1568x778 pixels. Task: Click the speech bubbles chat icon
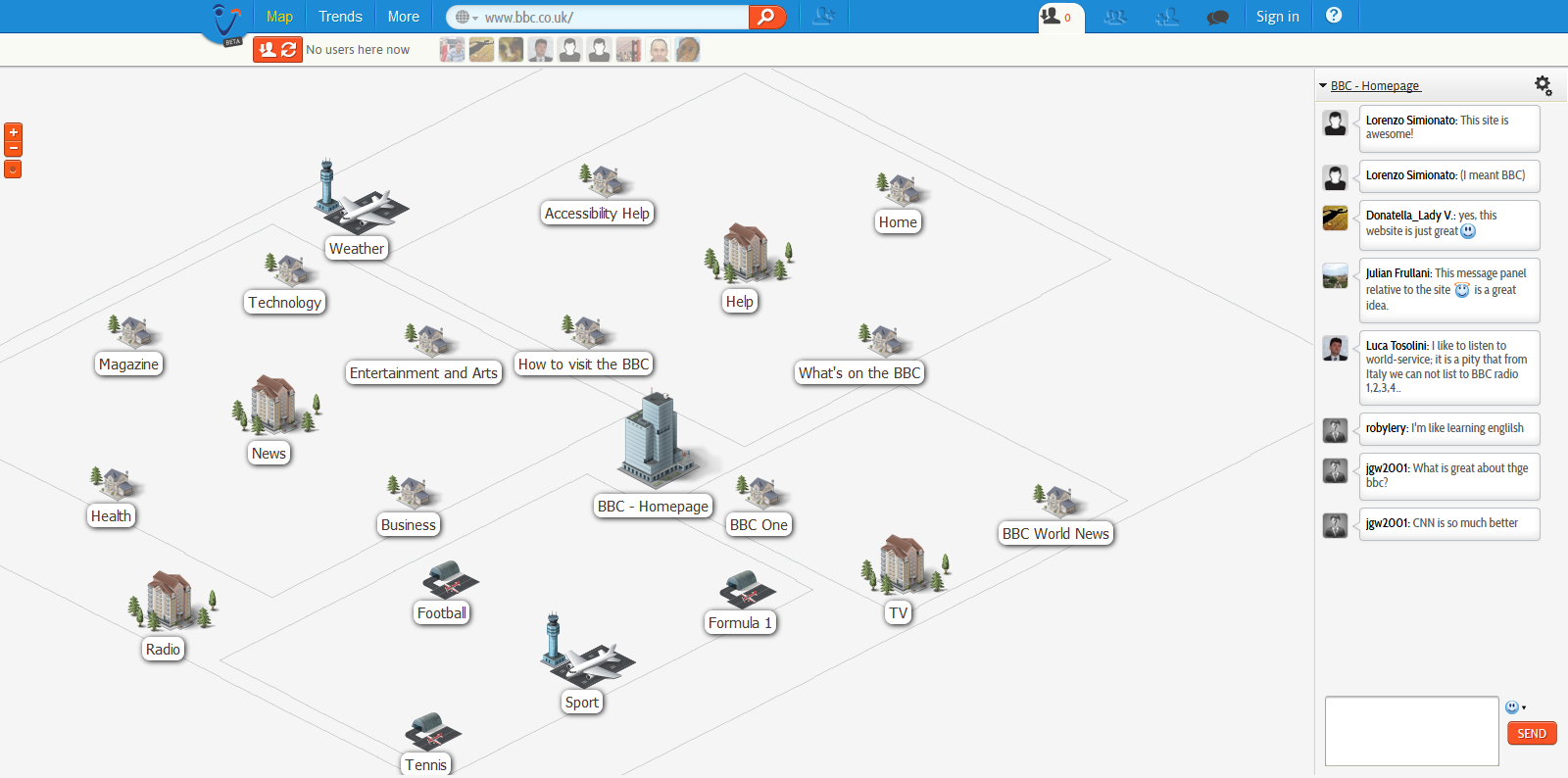click(x=1217, y=17)
